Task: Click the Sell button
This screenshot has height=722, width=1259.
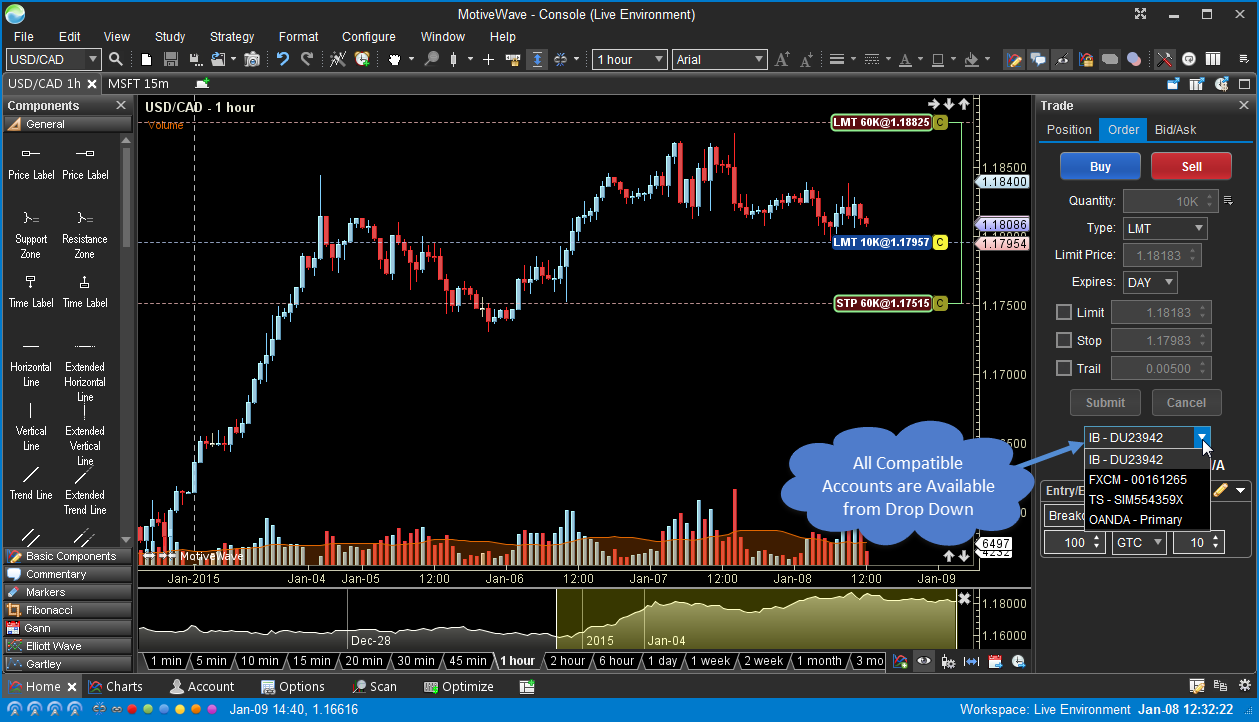Action: point(1191,167)
